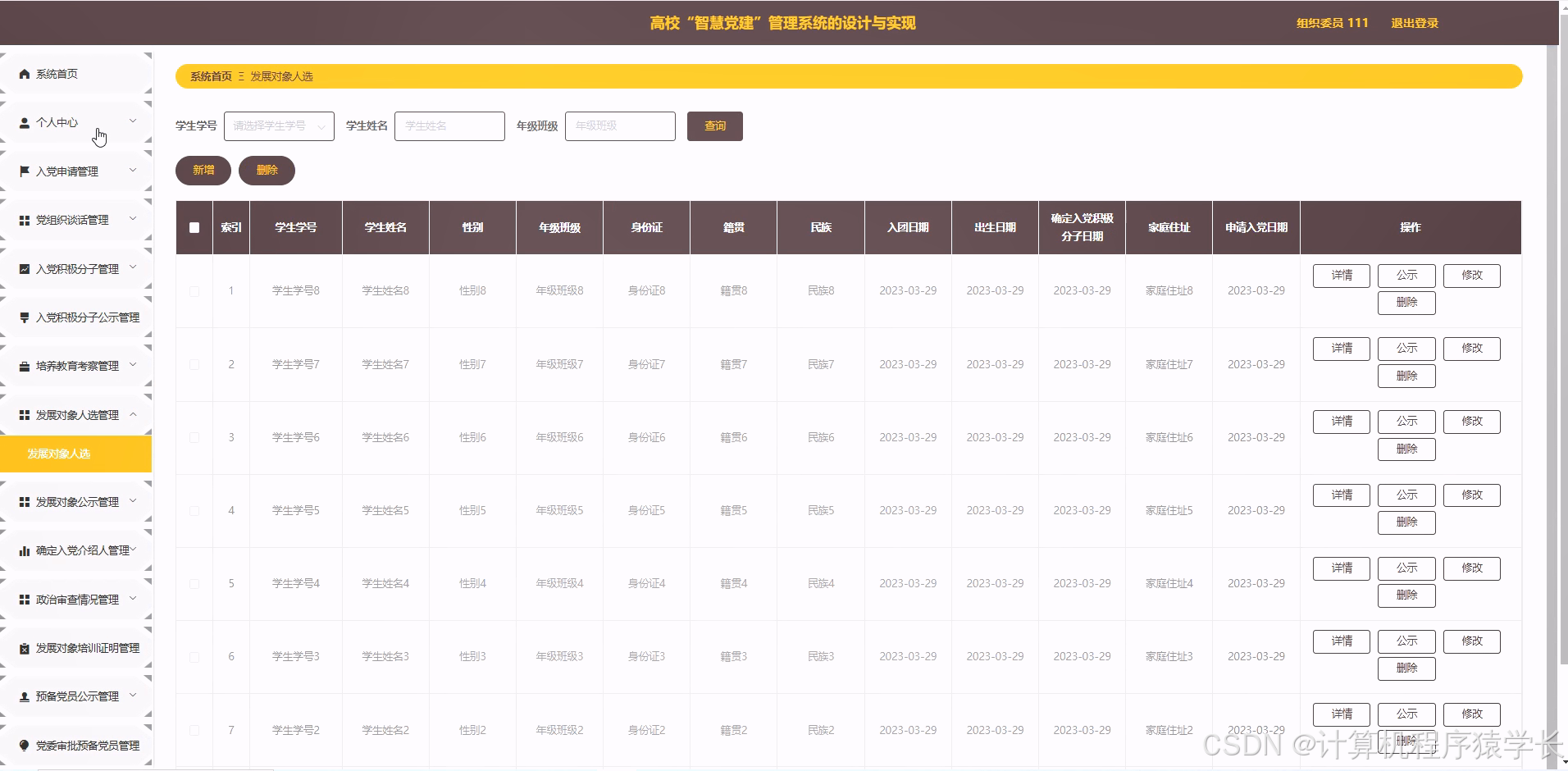Click 组织委员 111 in the header
This screenshot has height=771, width=1568.
coord(1333,23)
